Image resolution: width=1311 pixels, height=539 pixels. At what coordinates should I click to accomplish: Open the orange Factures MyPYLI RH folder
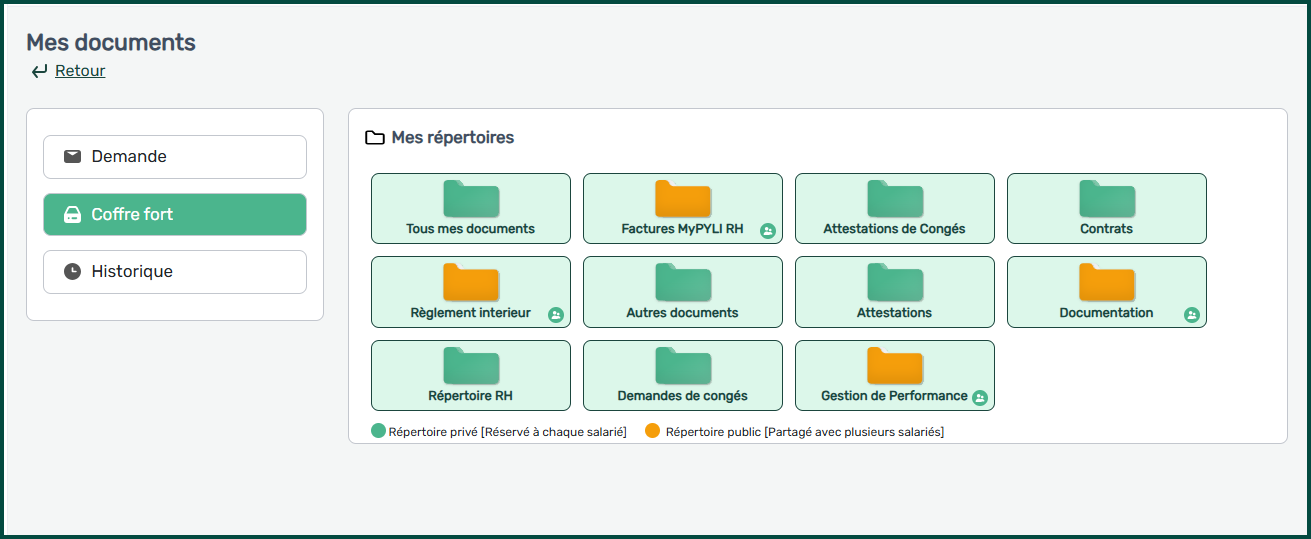(x=682, y=208)
